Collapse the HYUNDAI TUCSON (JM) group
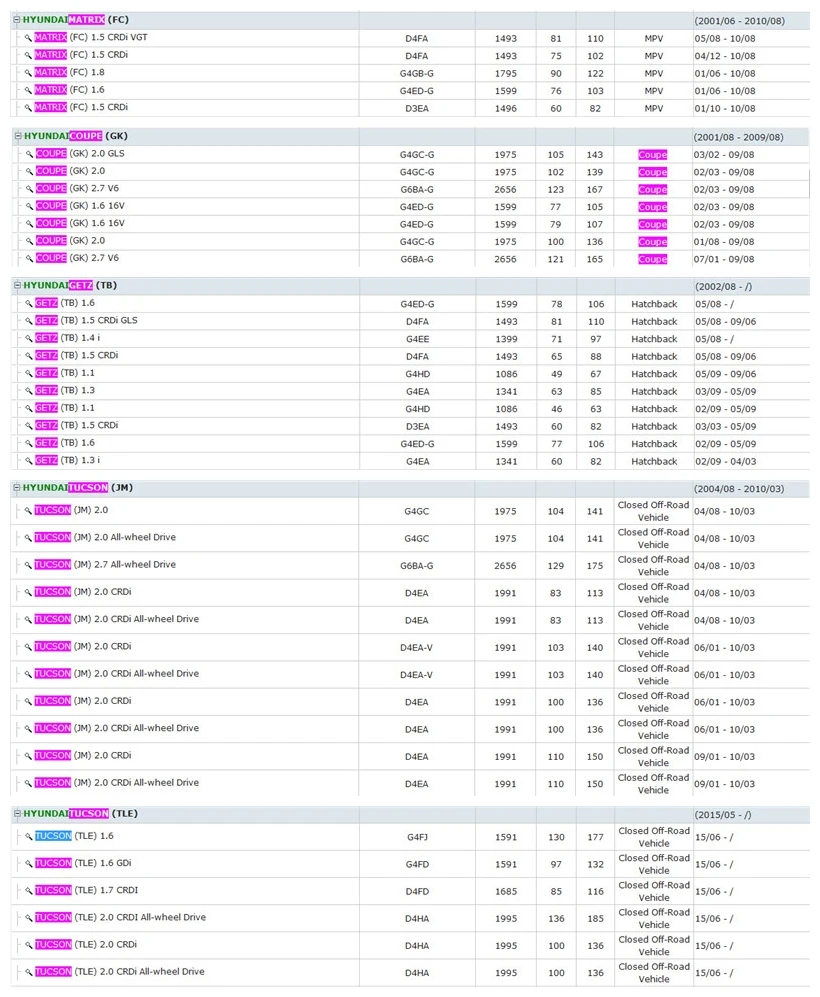This screenshot has height=997, width=820. point(17,487)
